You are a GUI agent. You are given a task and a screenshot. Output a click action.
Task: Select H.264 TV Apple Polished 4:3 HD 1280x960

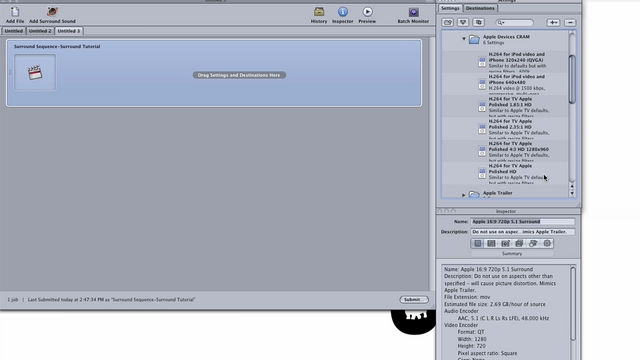click(x=505, y=152)
